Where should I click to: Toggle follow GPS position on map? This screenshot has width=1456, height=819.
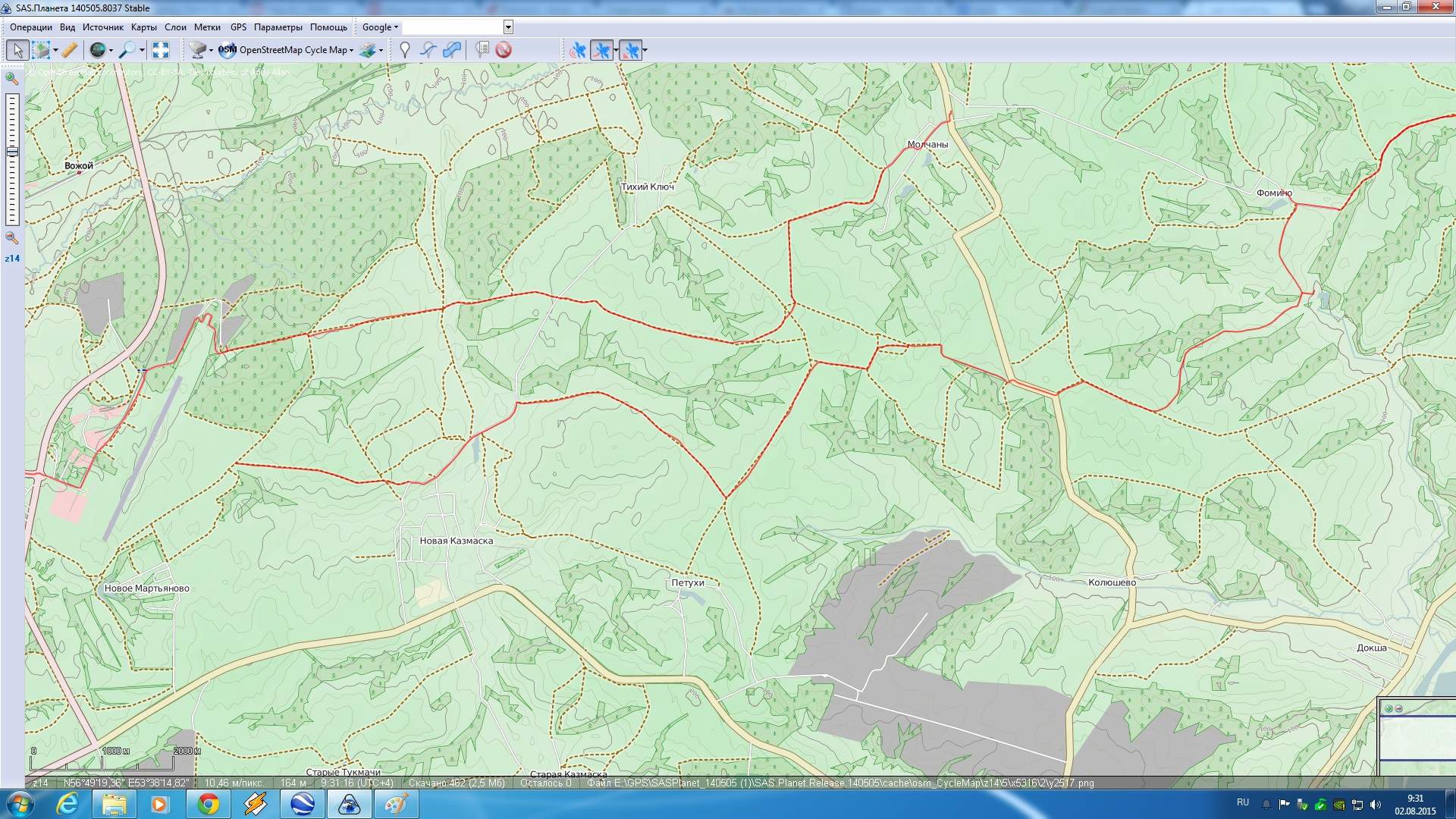click(630, 50)
